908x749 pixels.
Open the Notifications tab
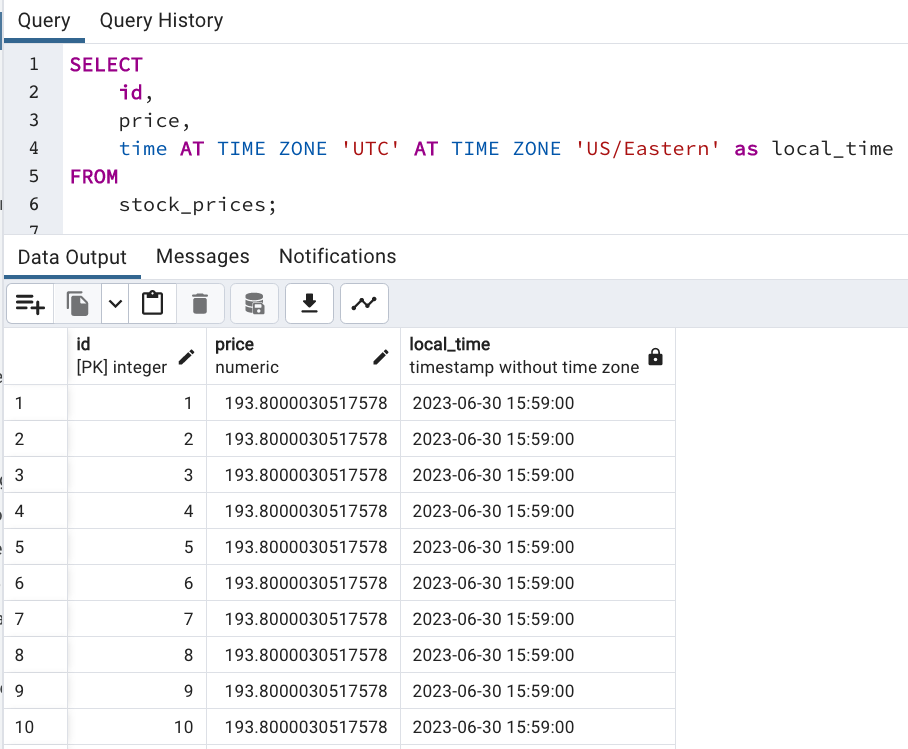[x=338, y=257]
